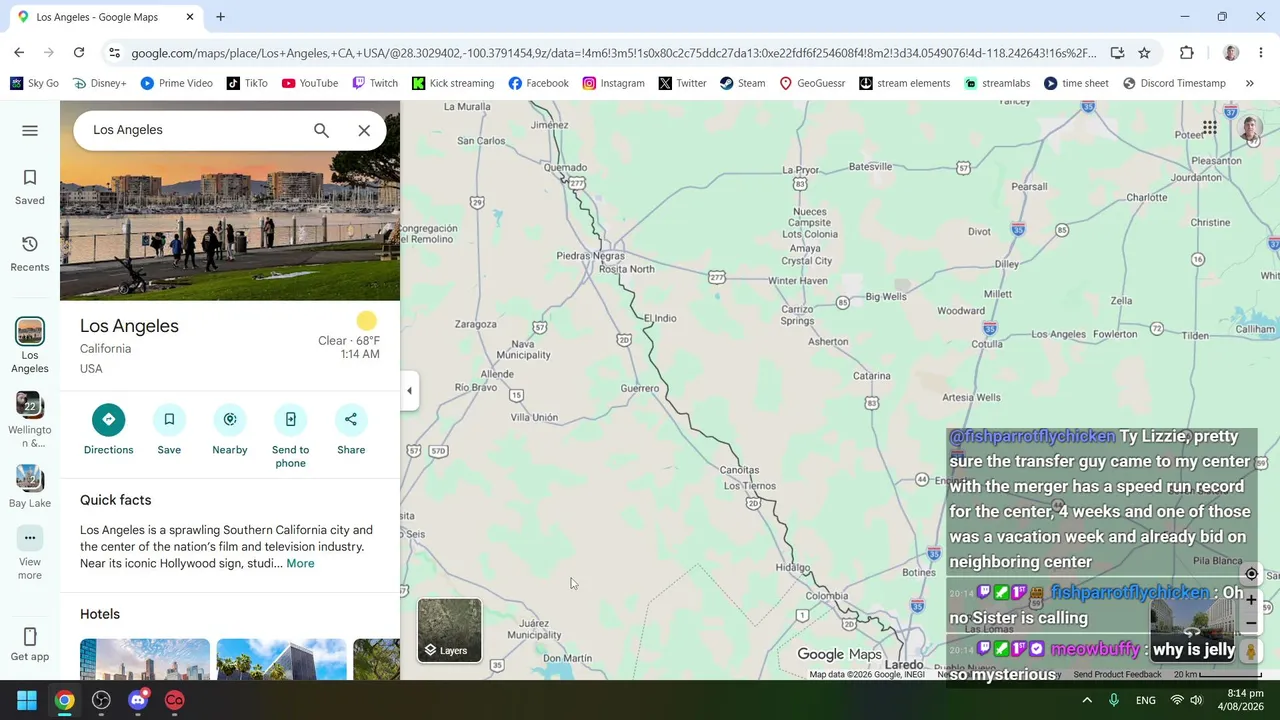1280x720 pixels.
Task: Click in the Maps search box
Action: coord(195,130)
